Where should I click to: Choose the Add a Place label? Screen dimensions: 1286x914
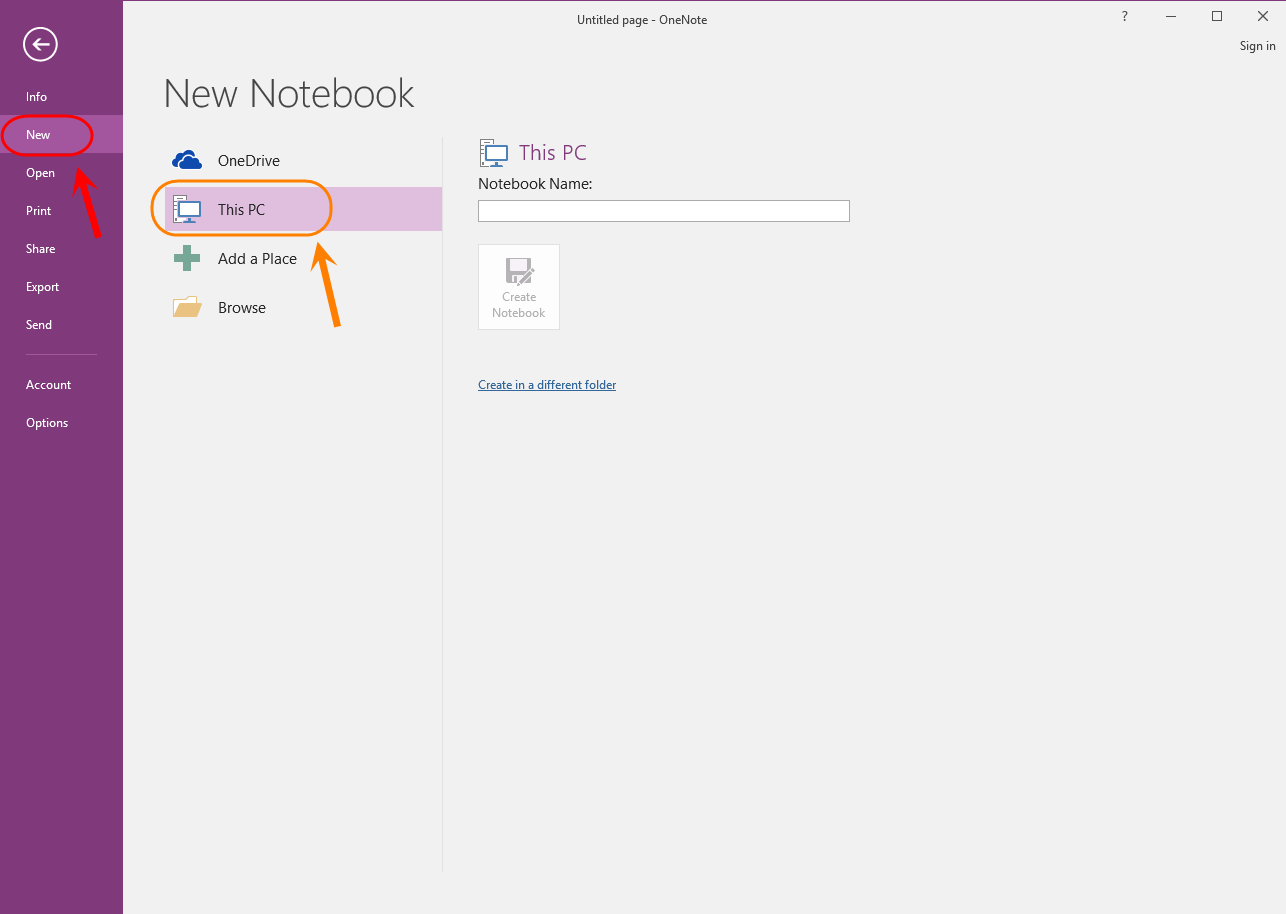click(x=257, y=259)
